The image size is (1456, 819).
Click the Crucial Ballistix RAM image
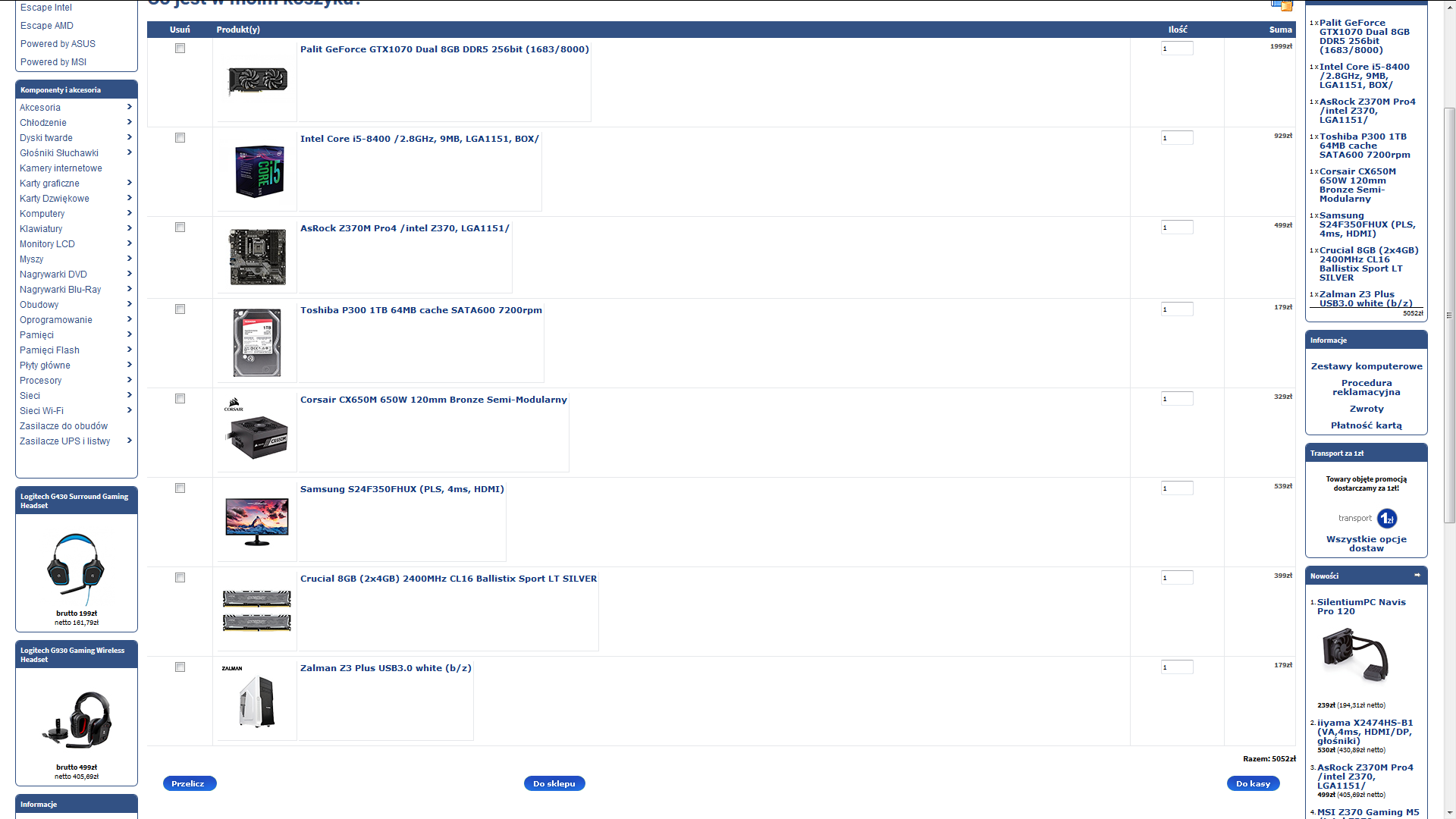(x=257, y=611)
